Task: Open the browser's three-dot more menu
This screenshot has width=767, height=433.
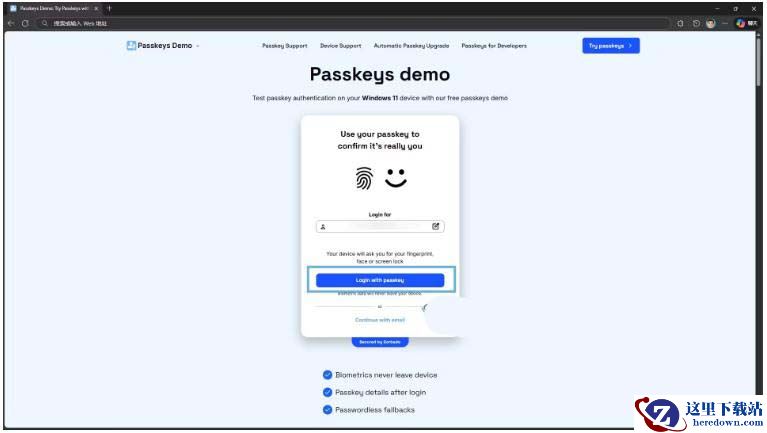Action: [725, 23]
